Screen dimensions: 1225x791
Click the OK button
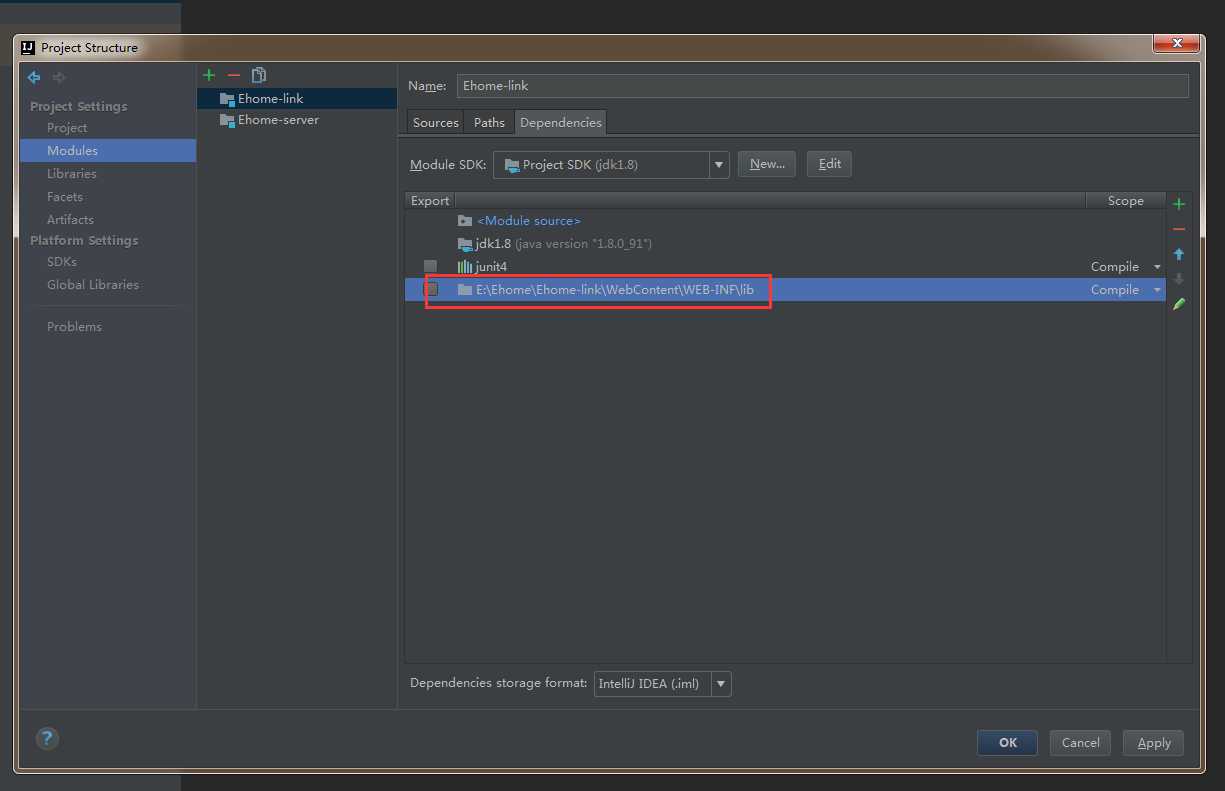pos(1008,743)
